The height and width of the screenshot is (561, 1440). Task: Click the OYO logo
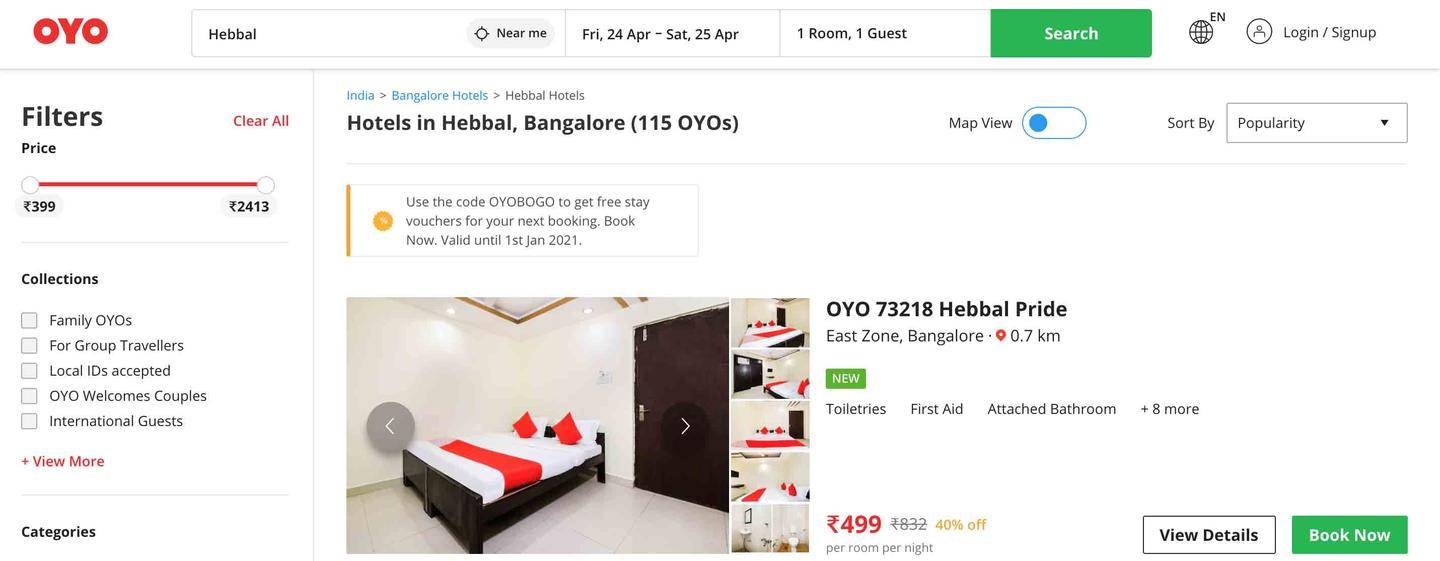(x=70, y=32)
